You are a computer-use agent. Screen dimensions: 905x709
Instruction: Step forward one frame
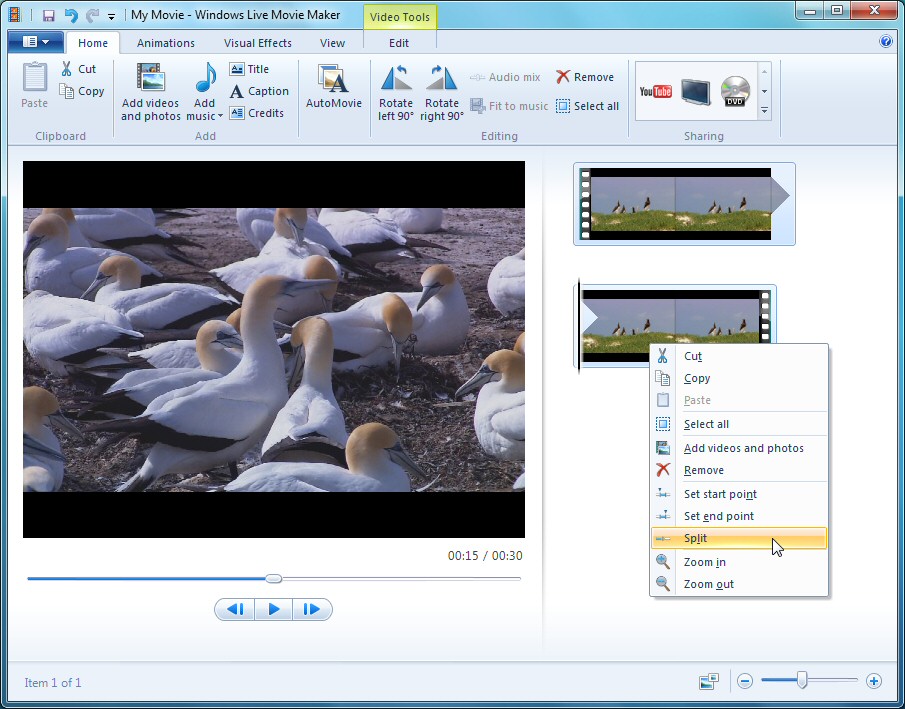click(x=312, y=609)
